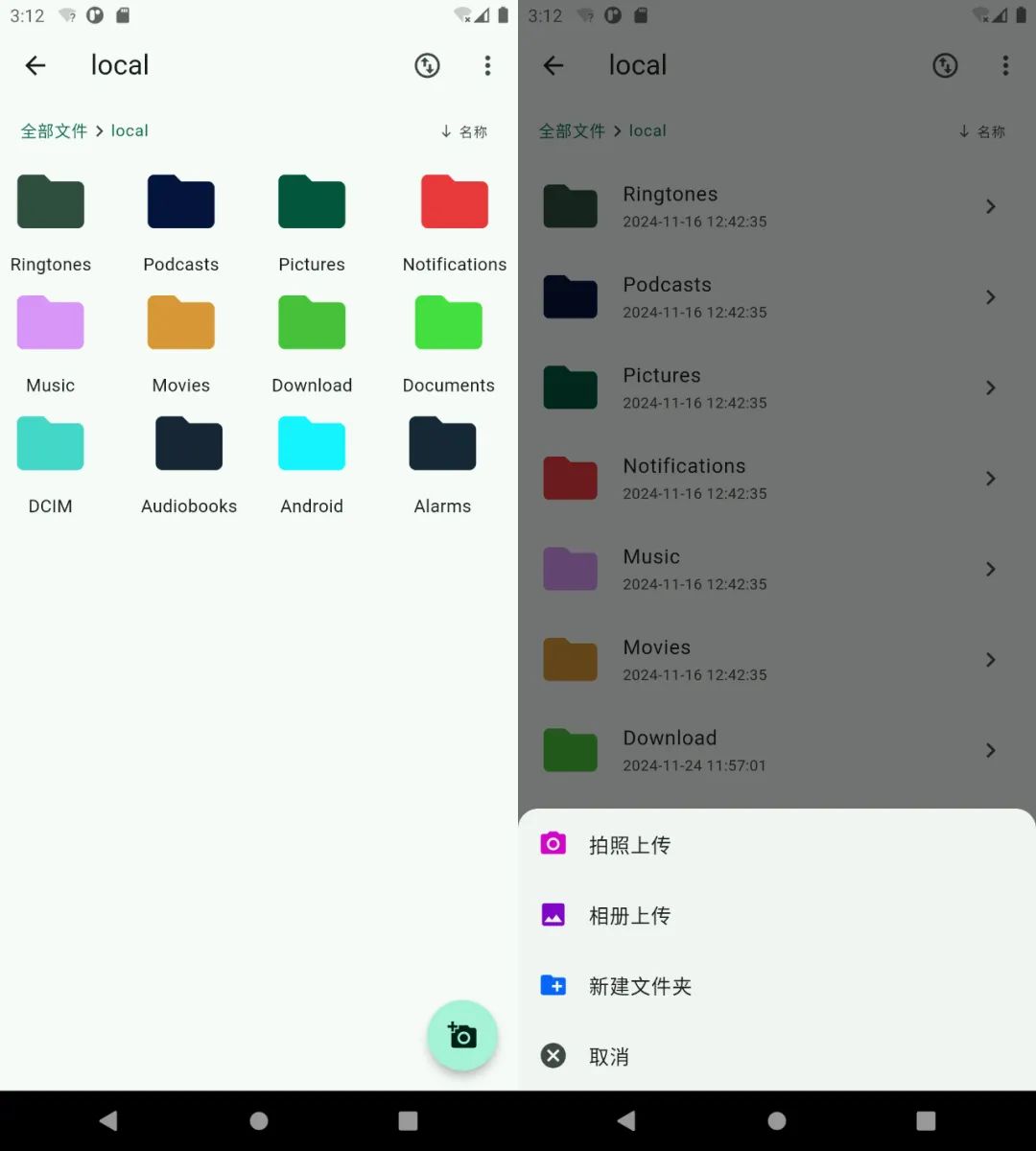This screenshot has width=1036, height=1151.
Task: Click Movies folder icon in list view
Action: point(571,660)
